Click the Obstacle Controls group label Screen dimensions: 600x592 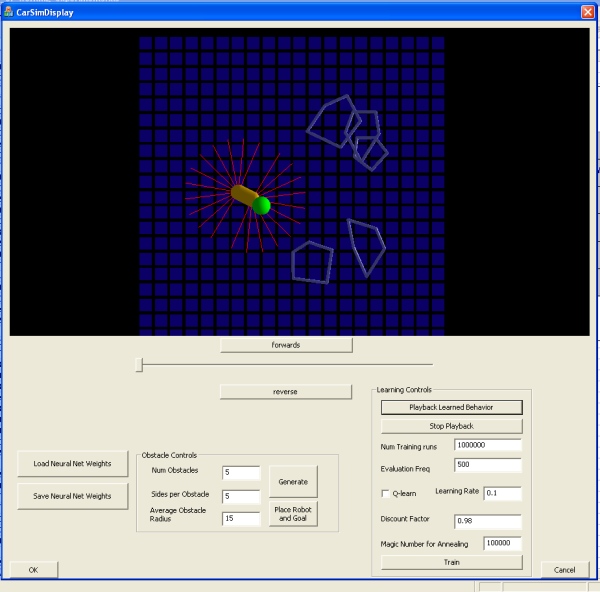pyautogui.click(x=169, y=455)
